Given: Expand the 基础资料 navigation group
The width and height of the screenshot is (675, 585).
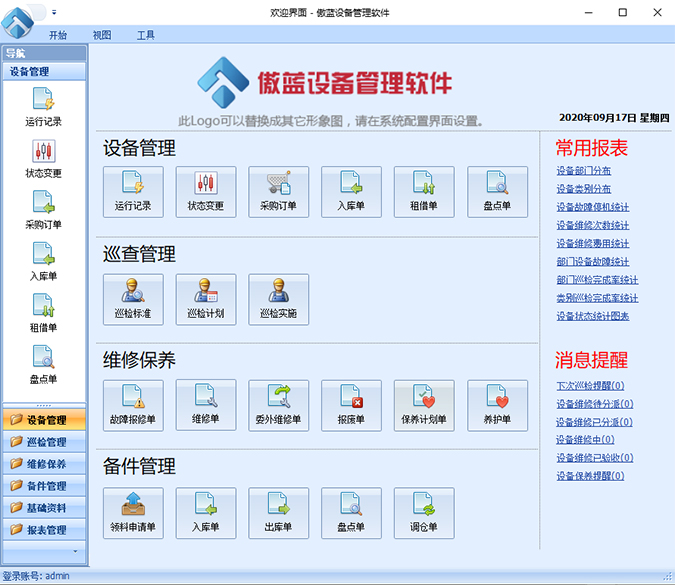Looking at the screenshot, I should (45, 508).
